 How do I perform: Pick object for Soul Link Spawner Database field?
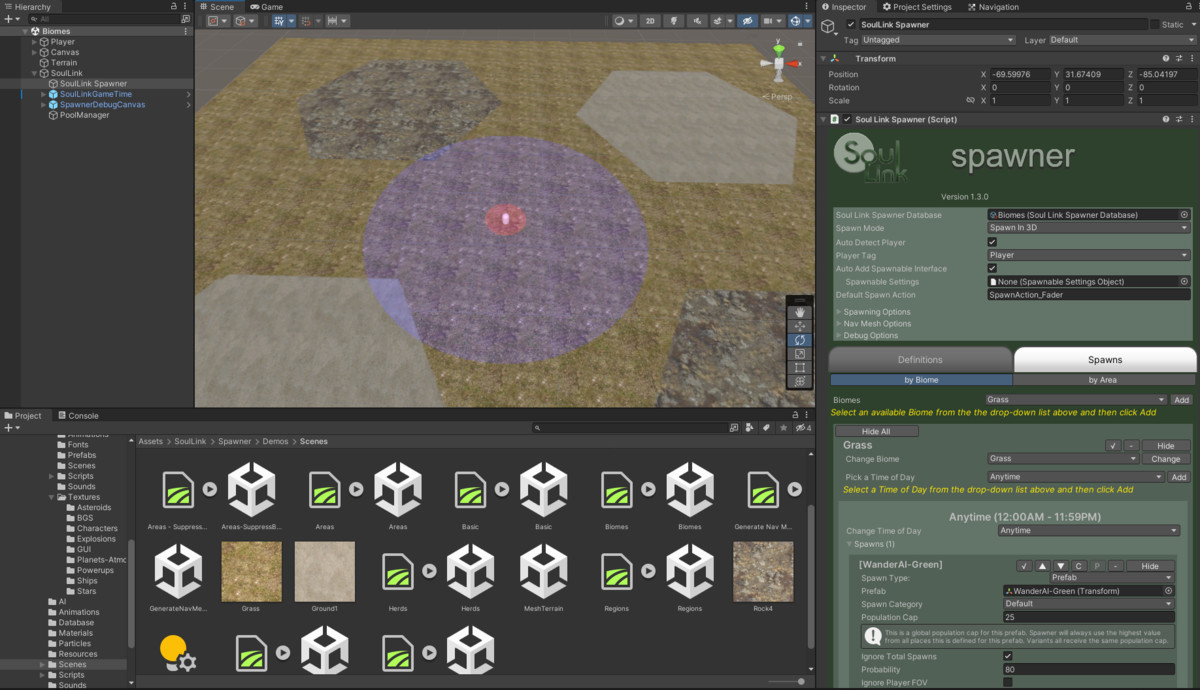click(1184, 215)
